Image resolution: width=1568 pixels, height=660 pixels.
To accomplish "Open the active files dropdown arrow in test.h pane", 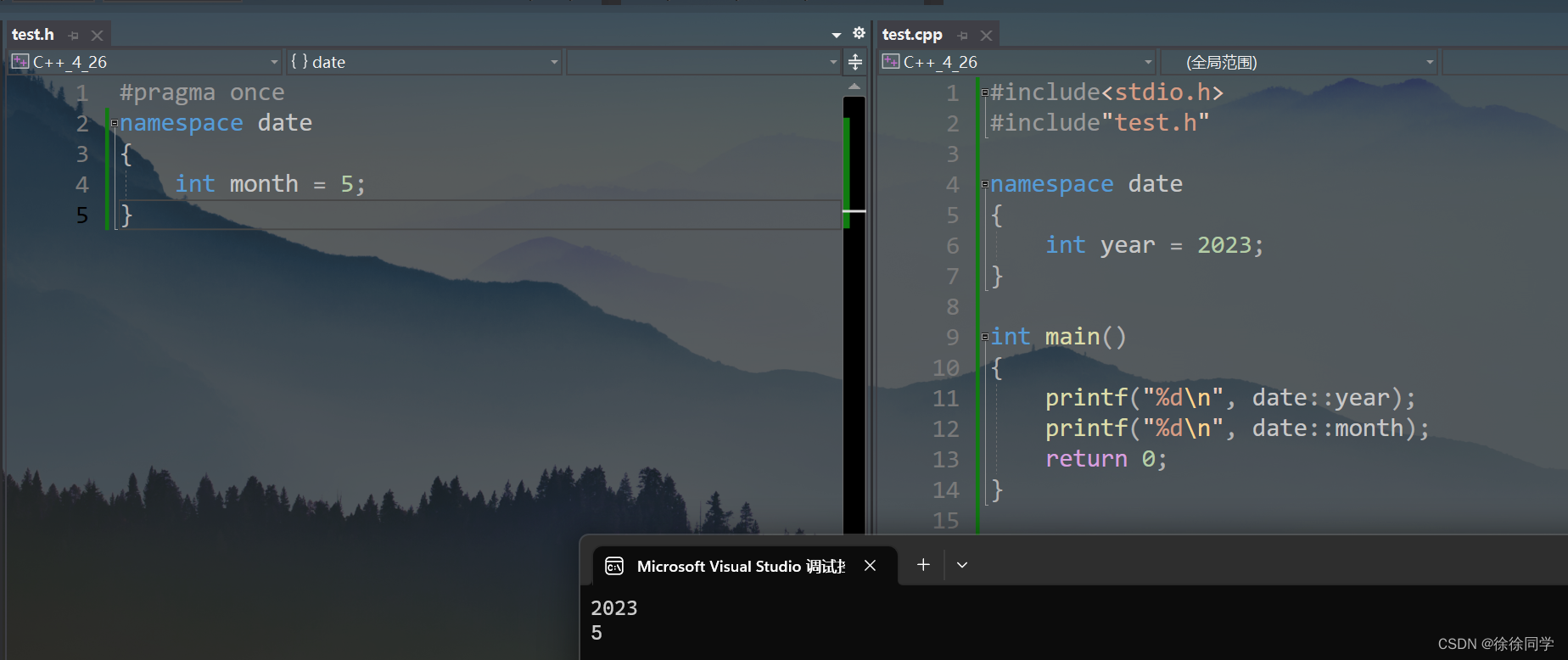I will click(837, 35).
